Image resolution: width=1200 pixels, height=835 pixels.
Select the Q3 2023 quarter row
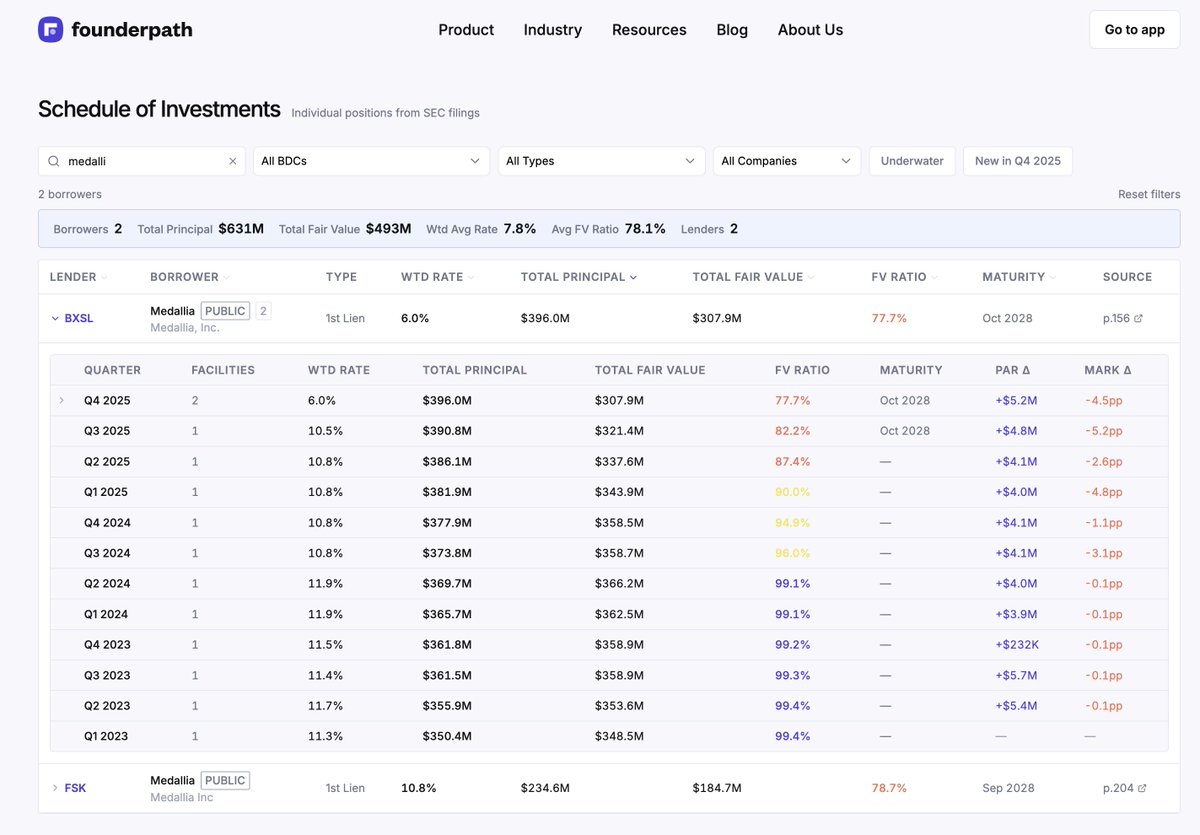click(609, 675)
